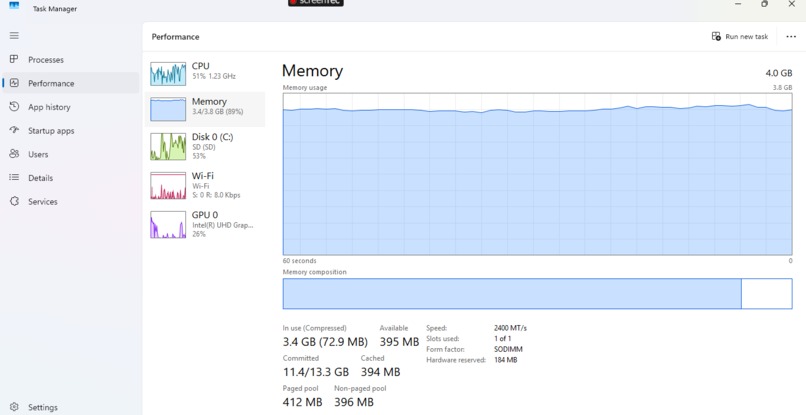Select the CPU 51% 1.23 GHz entry

click(205, 74)
